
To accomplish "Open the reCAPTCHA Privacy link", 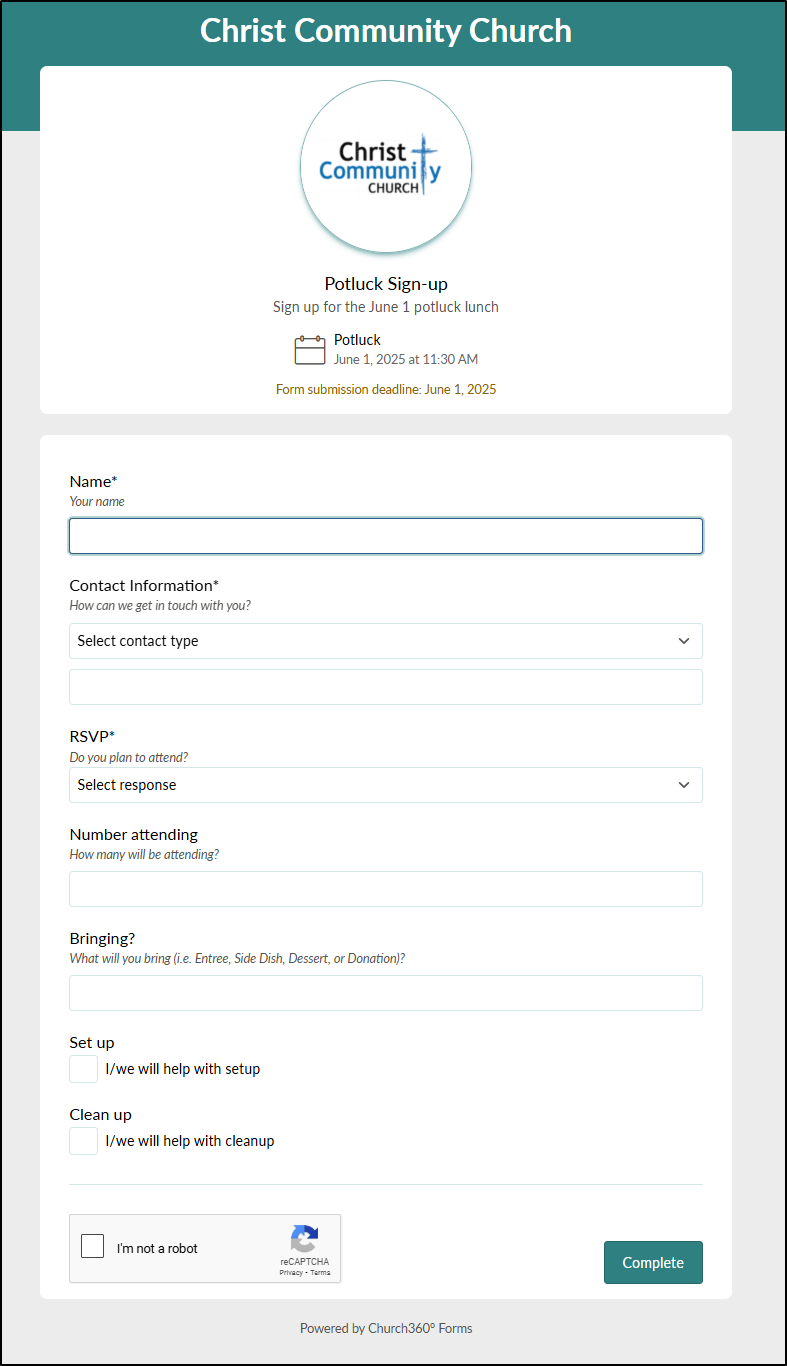I will [290, 1272].
